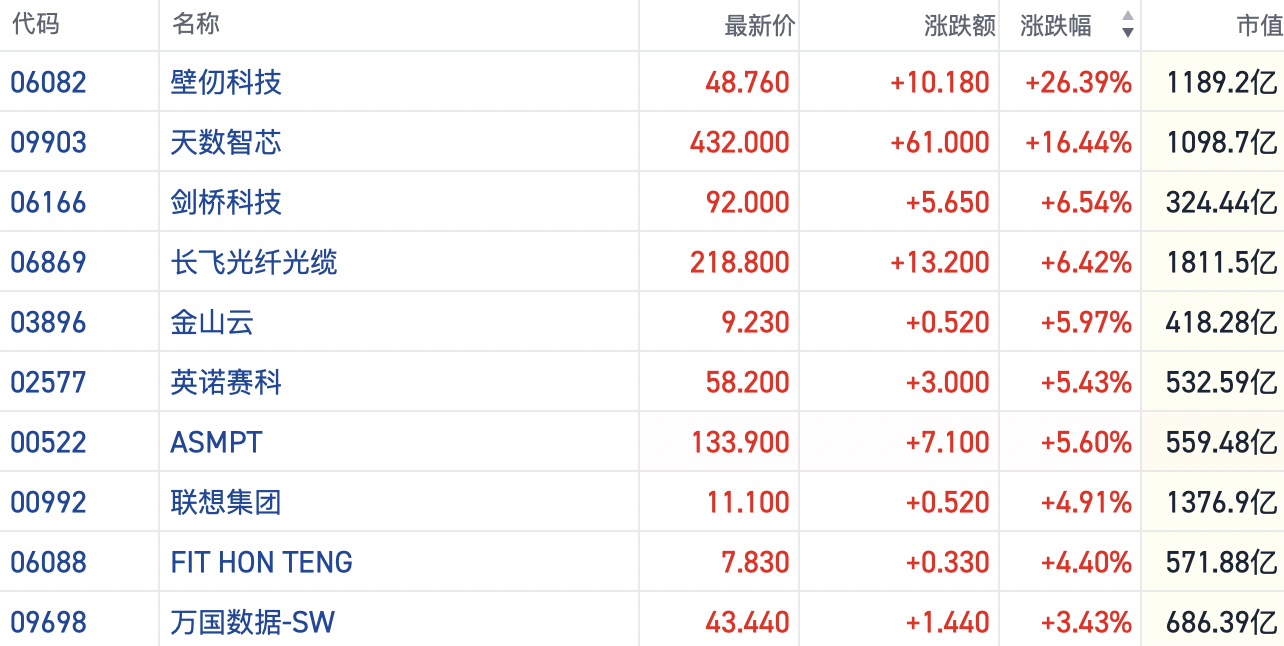Open stock code 03896
Viewport: 1284px width, 646px height.
48,322
